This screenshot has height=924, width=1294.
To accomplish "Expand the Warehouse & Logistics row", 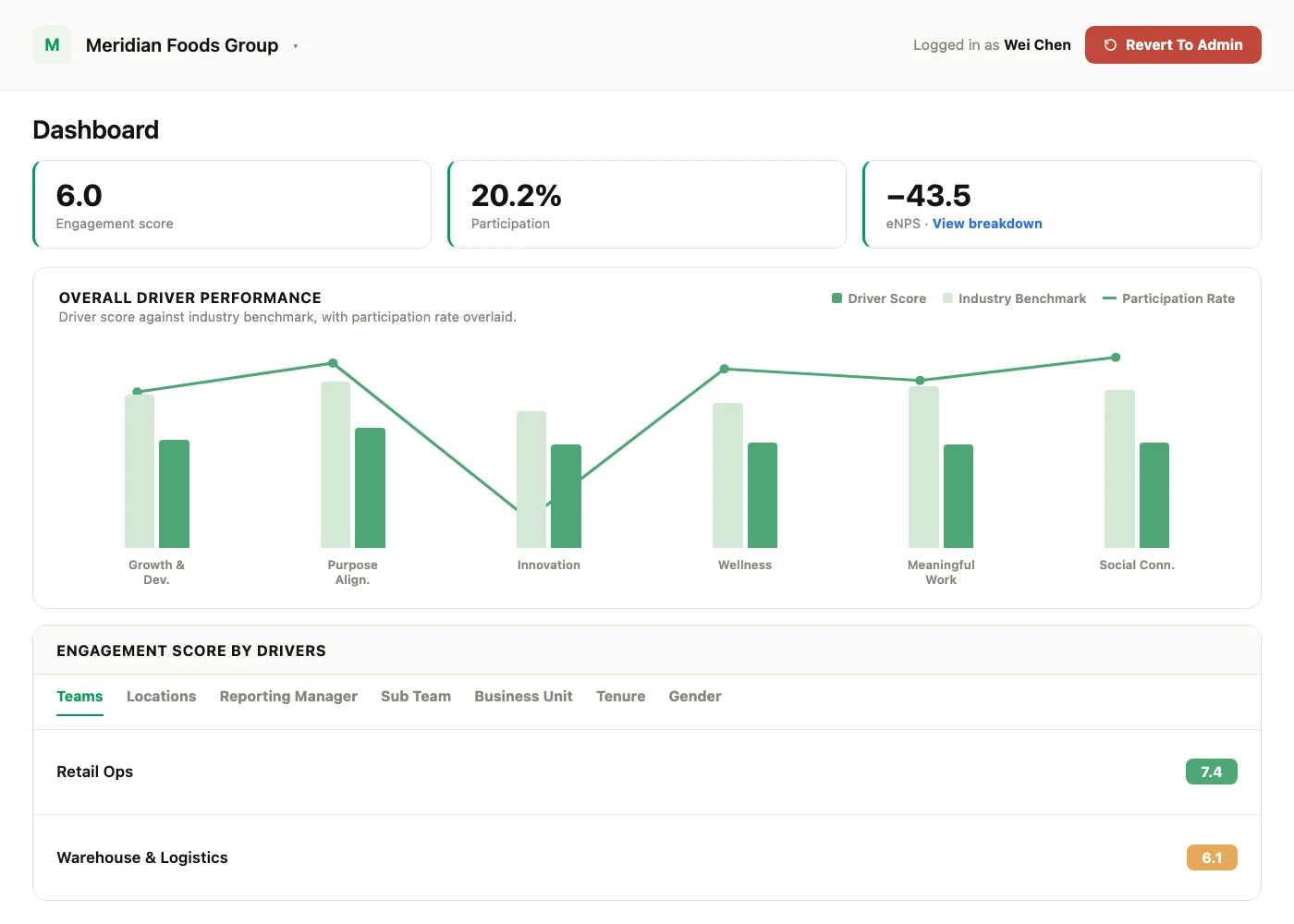I will (x=647, y=857).
